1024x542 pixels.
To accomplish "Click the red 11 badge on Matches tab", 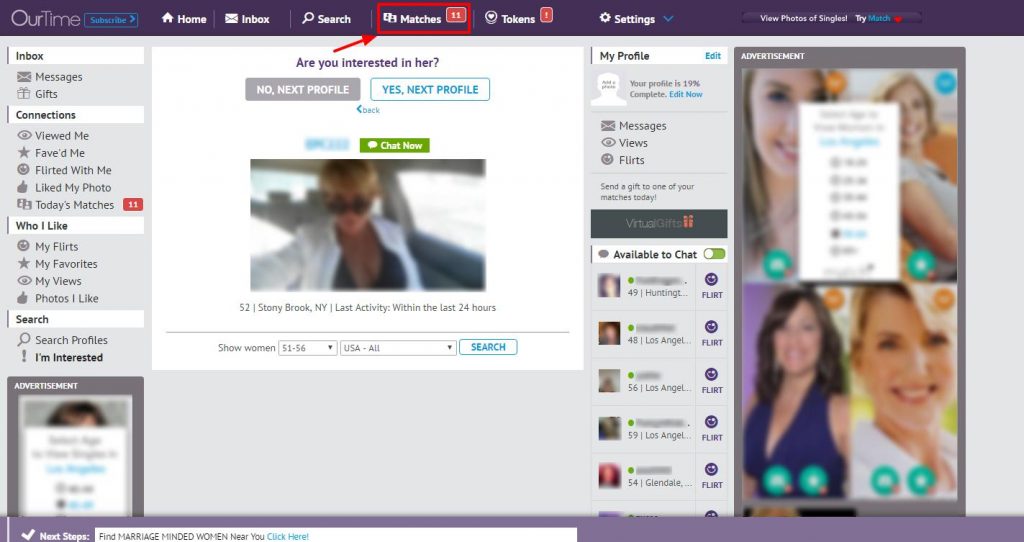I will pyautogui.click(x=456, y=15).
